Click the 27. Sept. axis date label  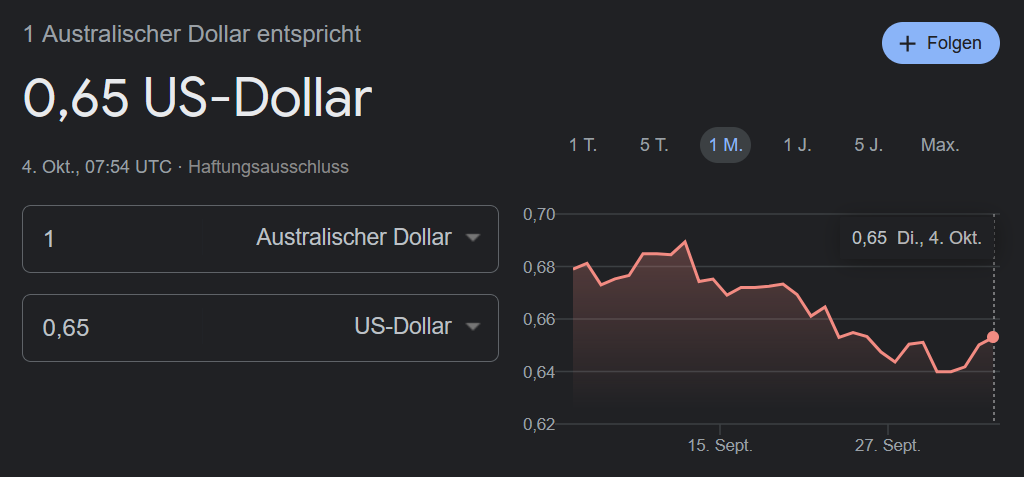[x=887, y=445]
